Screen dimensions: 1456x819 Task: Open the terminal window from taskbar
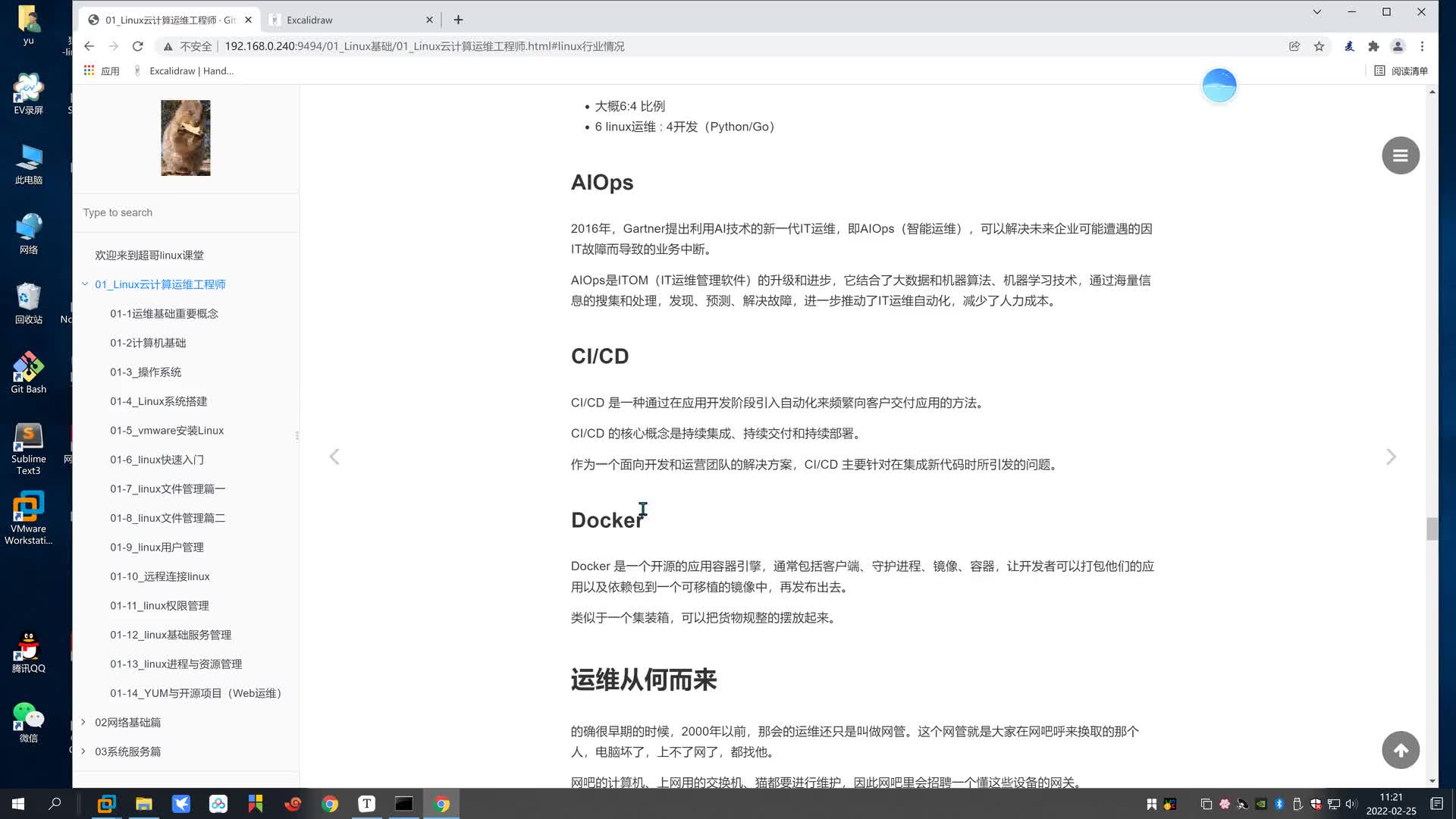404,804
